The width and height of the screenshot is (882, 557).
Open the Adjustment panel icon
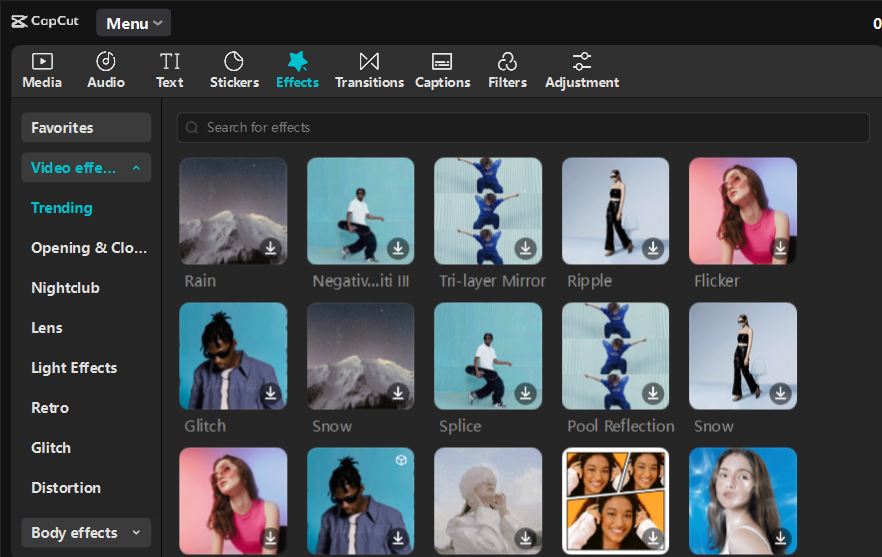(x=582, y=62)
